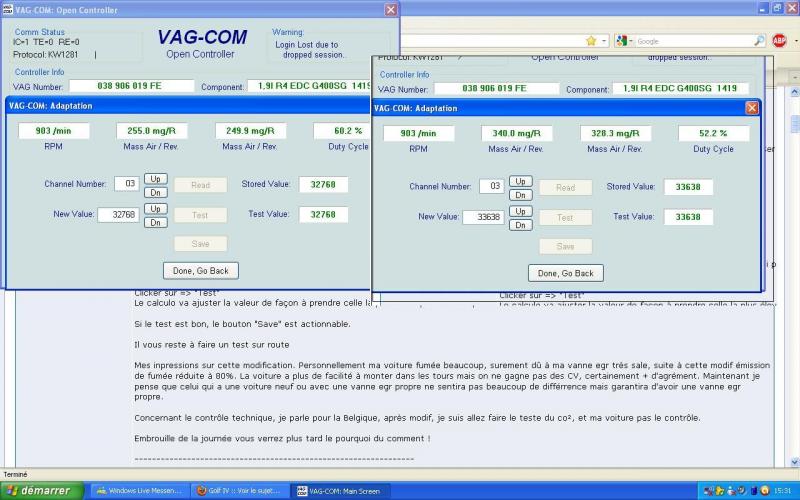
Task: Click the 60.2 % Duty Cycle reading
Action: [342, 131]
